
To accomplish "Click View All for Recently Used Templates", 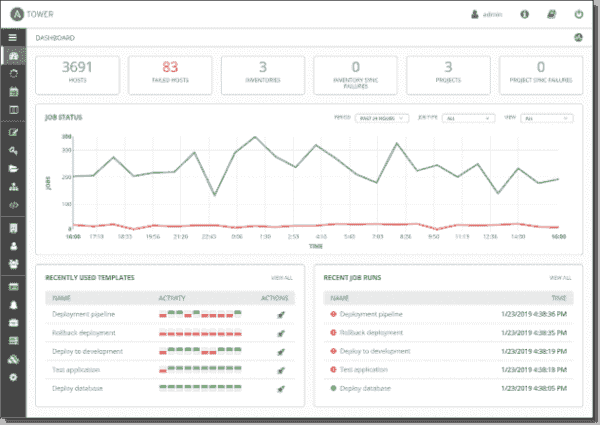I will (282, 277).
